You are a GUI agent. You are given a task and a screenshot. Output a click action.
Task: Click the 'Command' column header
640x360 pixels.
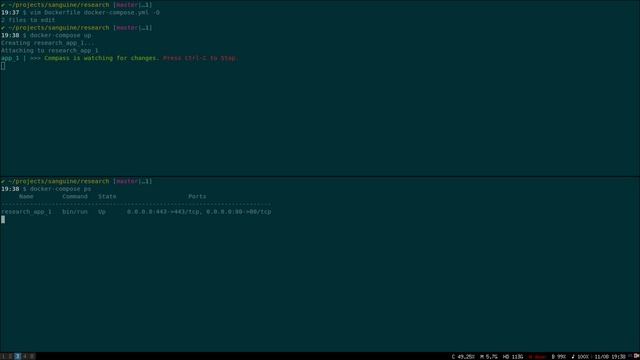(x=75, y=196)
